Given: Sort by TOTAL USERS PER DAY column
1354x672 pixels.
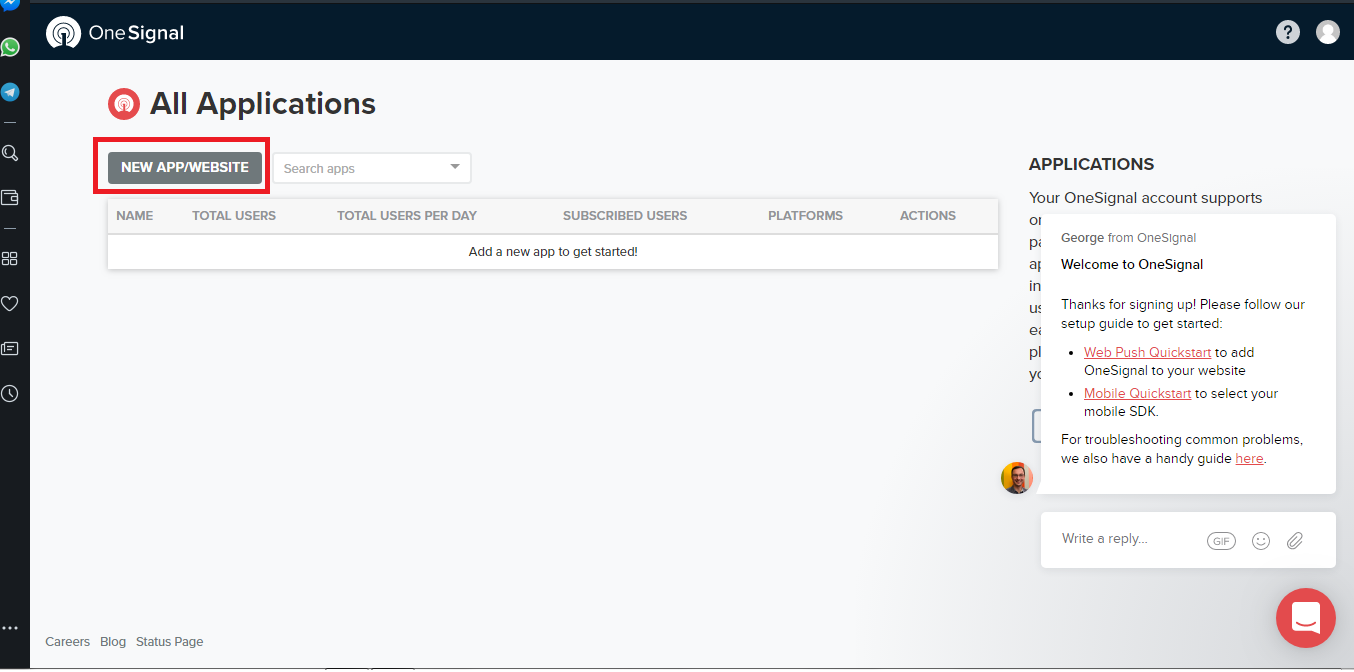Looking at the screenshot, I should [407, 215].
